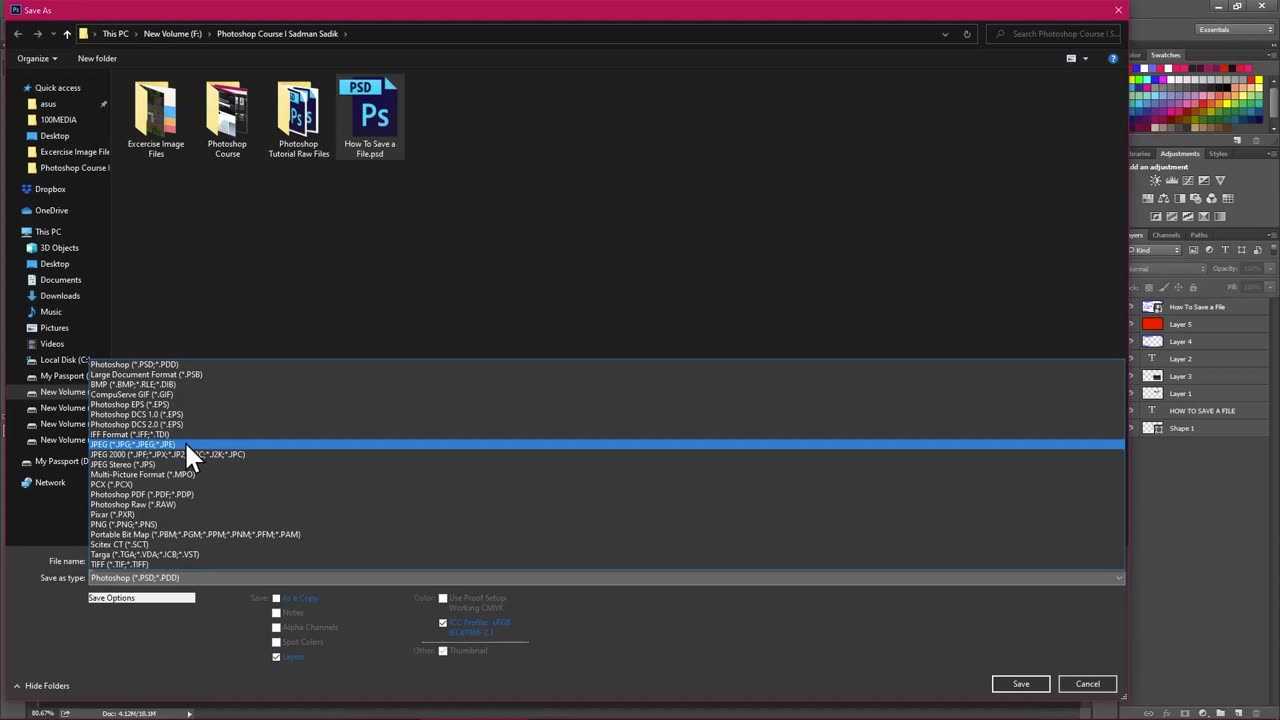1280x720 pixels.
Task: Select Photoshop PDF (*.PDF;*.PDP) format
Action: (606, 494)
